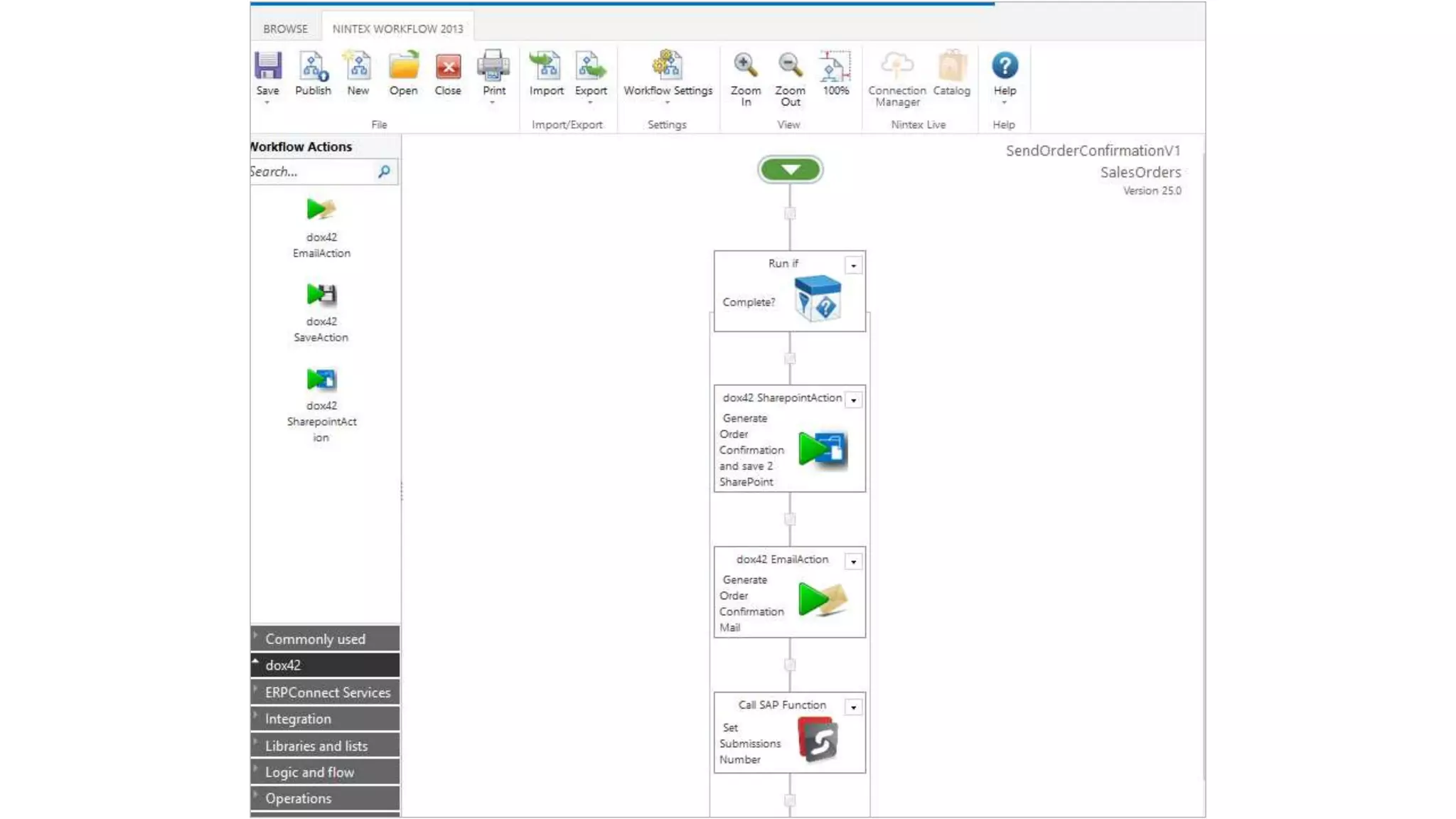Click the Zoom In magnifier icon
This screenshot has width=1456, height=819.
click(745, 66)
